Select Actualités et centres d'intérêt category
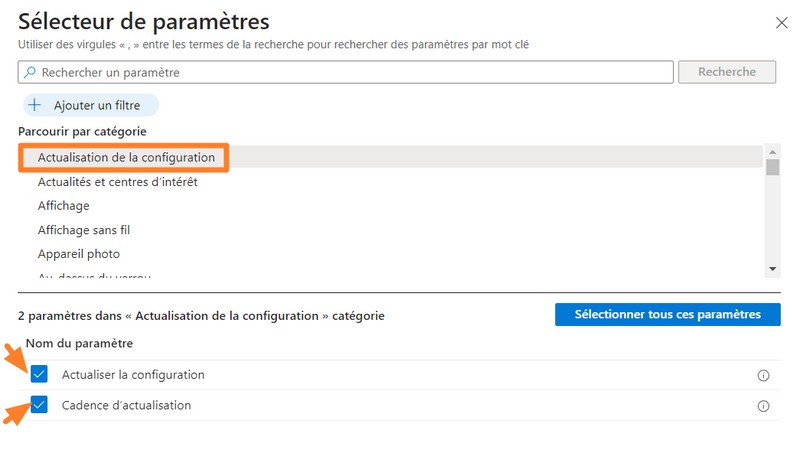The width and height of the screenshot is (800, 473). [x=118, y=182]
